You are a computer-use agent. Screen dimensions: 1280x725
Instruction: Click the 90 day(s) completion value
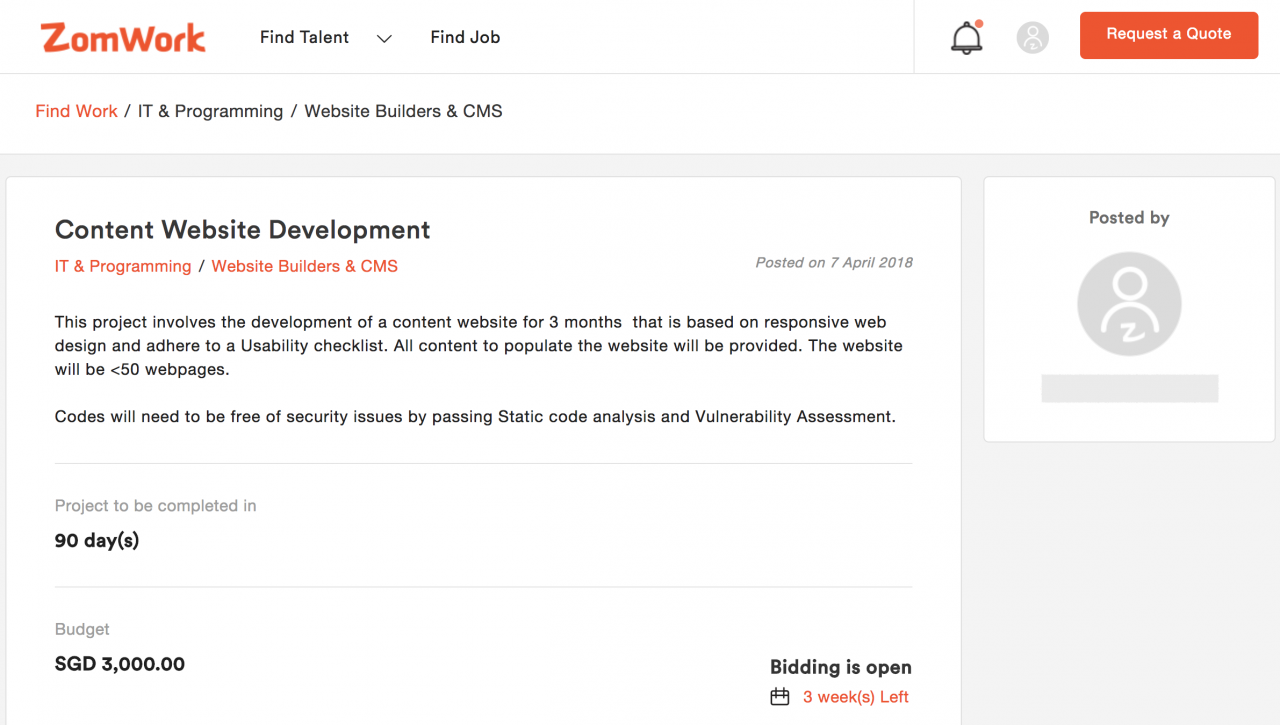point(97,541)
